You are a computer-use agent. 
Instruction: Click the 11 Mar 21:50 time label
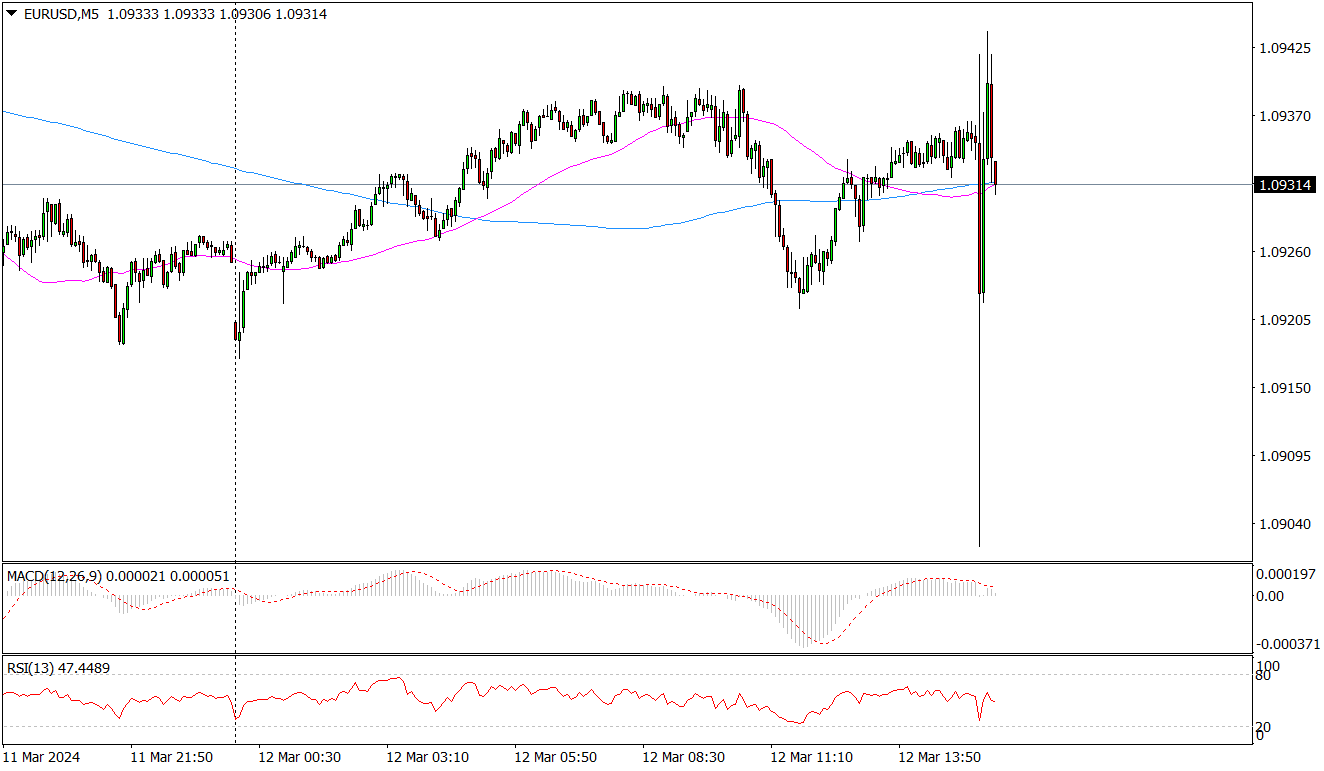pyautogui.click(x=171, y=757)
